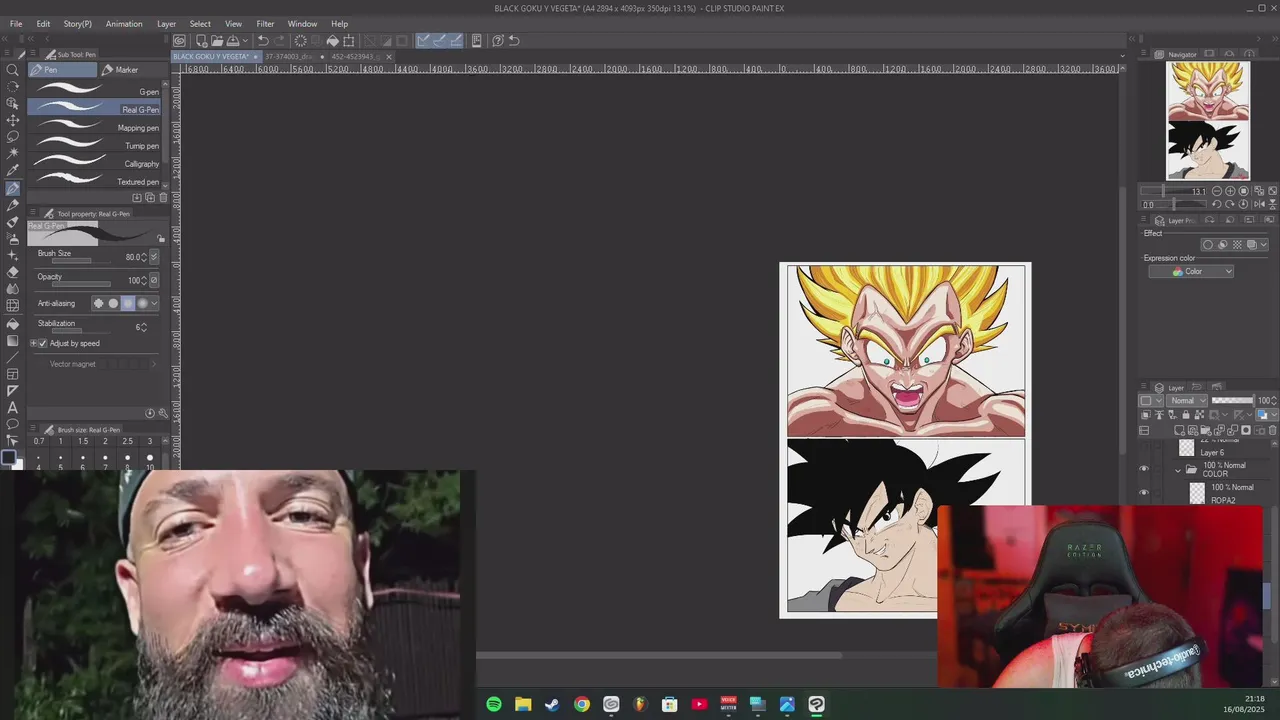Toggle first Snap to ruler button
This screenshot has height=720, width=1280.
click(x=424, y=41)
